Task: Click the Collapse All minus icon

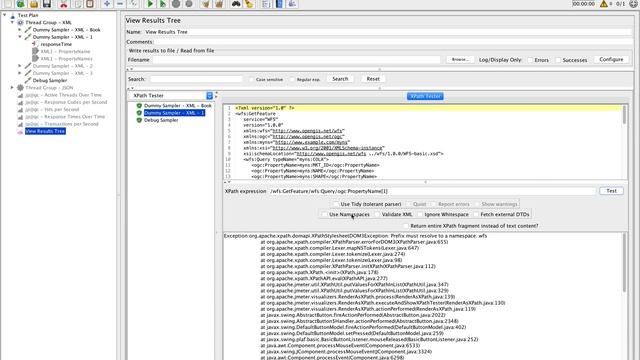Action: pos(120,4)
